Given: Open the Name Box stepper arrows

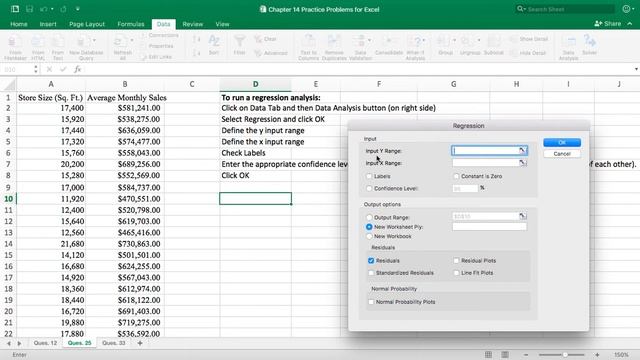Looking at the screenshot, I should 36,69.
